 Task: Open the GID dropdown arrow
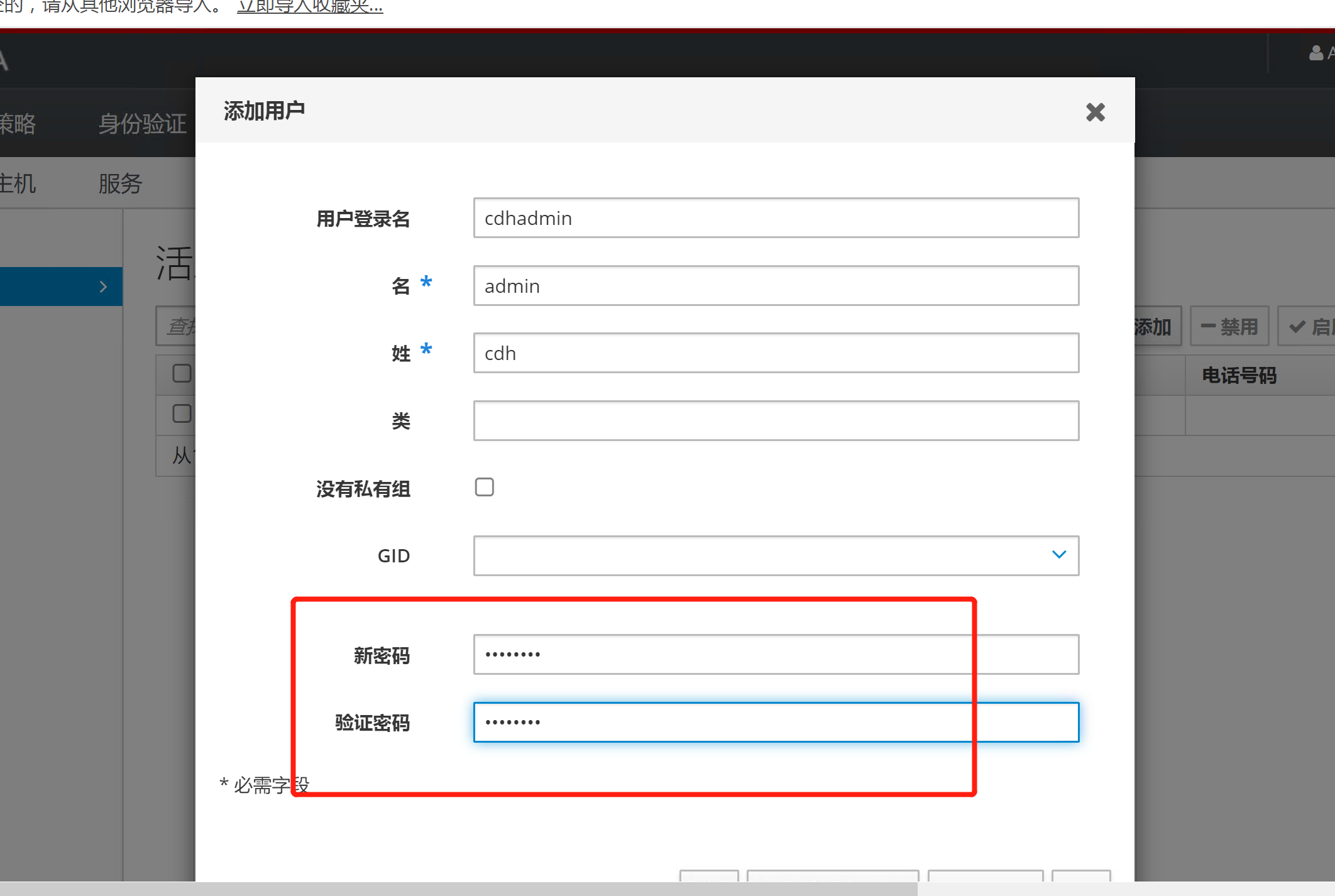(x=1059, y=555)
